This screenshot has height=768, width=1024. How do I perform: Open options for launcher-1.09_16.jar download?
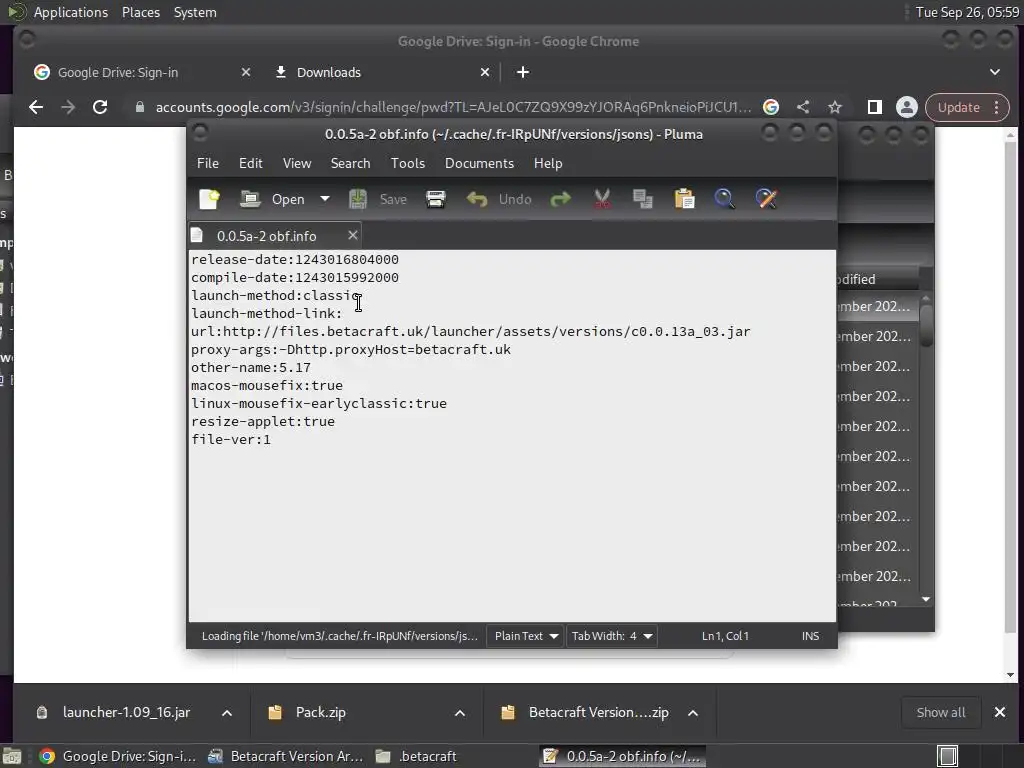point(227,713)
